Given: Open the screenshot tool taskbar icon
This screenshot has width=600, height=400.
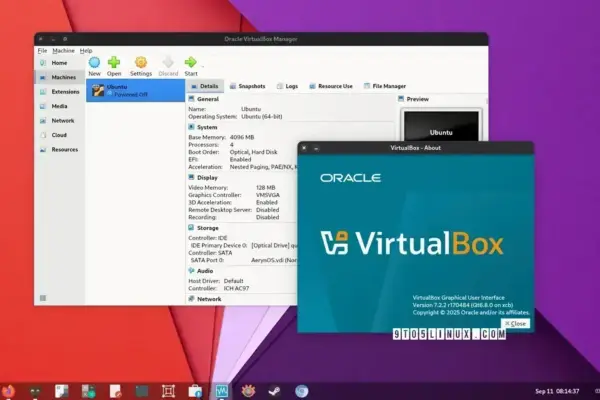Looking at the screenshot, I should (168, 391).
